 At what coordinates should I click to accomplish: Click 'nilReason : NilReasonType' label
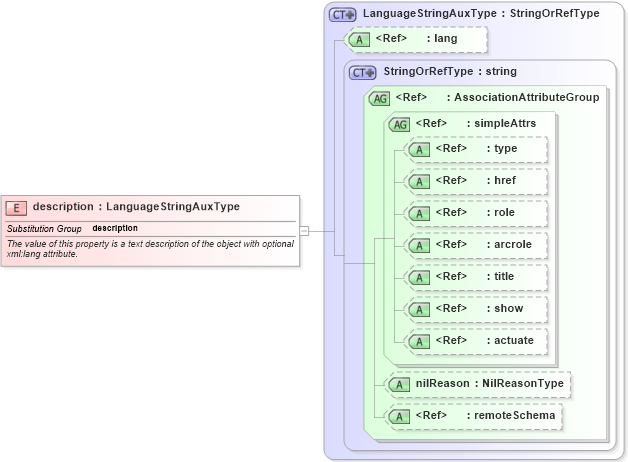[490, 384]
